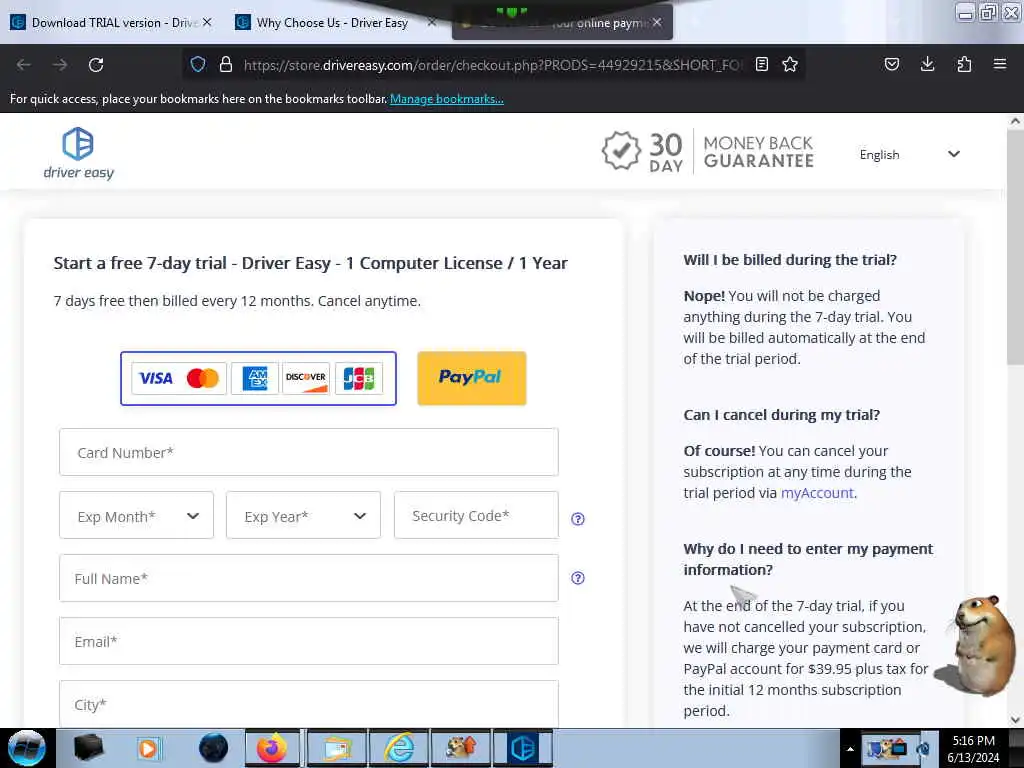Go back to previous page
Screen dimensions: 1024x768
tap(24, 65)
